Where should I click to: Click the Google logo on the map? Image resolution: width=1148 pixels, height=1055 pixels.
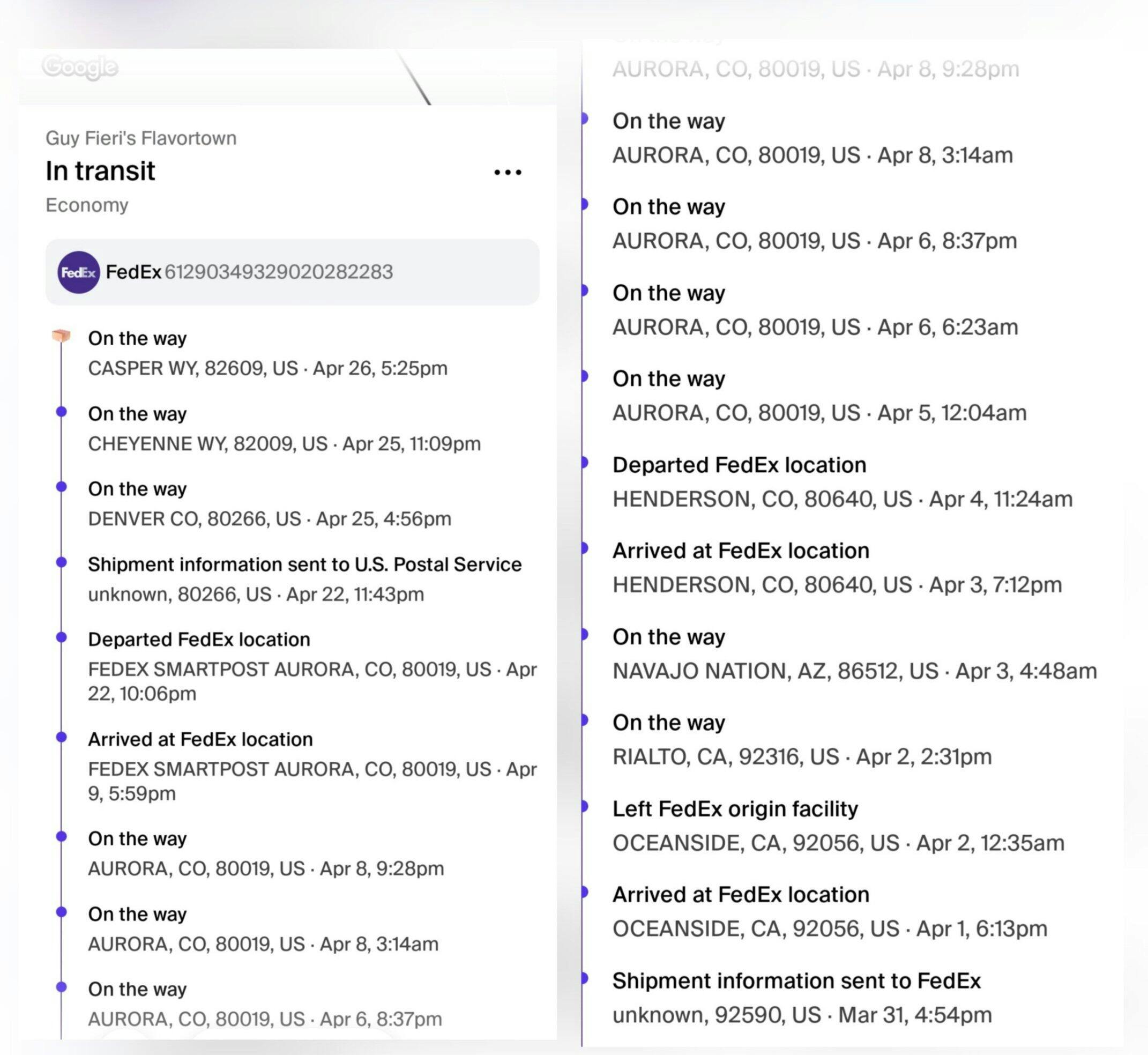[80, 68]
